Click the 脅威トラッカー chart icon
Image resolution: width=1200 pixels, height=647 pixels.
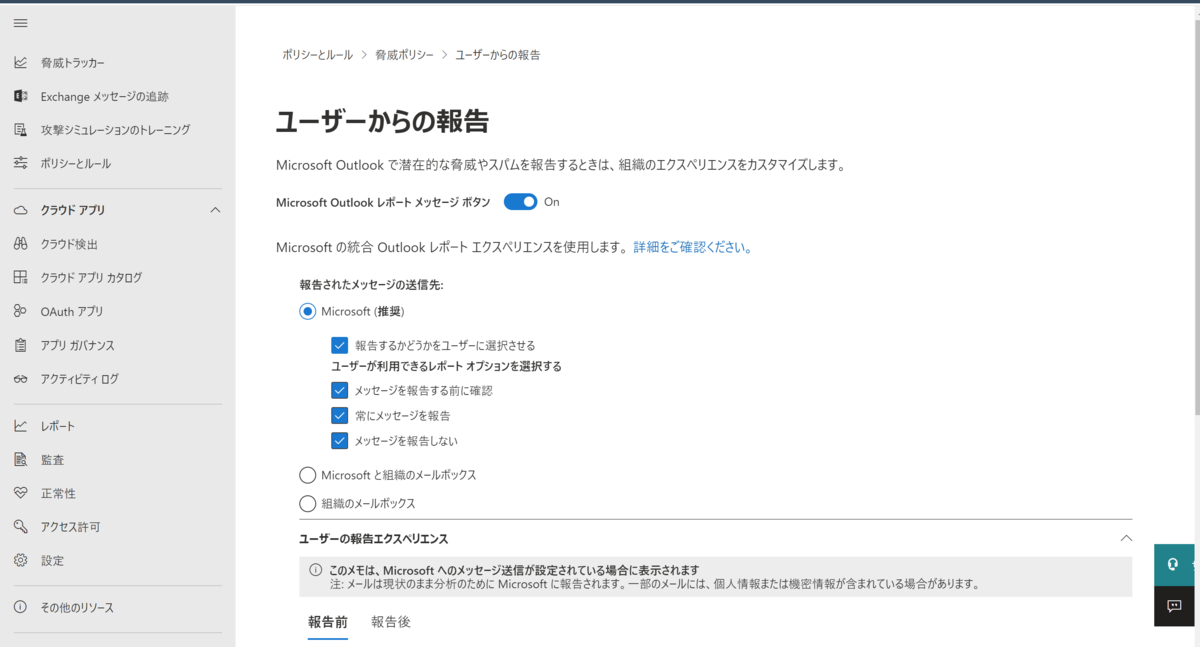pyautogui.click(x=20, y=63)
